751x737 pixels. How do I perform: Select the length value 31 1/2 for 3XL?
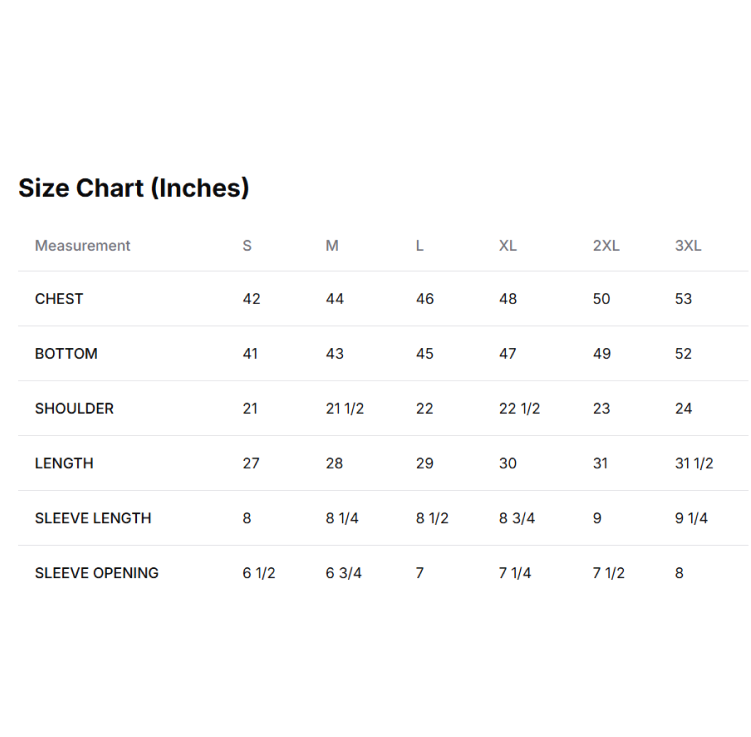tap(694, 464)
